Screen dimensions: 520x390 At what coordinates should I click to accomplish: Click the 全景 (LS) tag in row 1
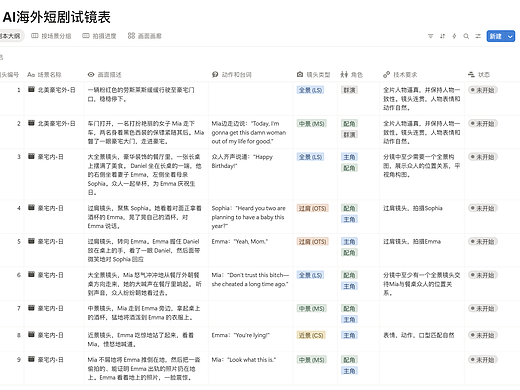(310, 90)
